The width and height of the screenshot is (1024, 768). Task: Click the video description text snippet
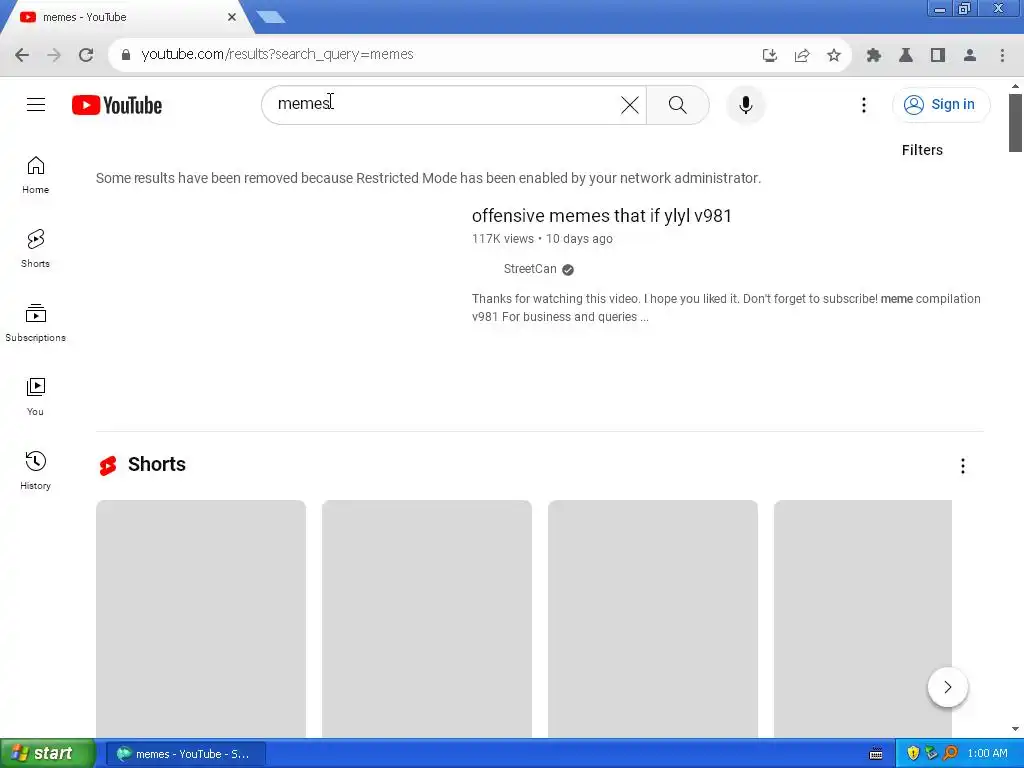[726, 308]
